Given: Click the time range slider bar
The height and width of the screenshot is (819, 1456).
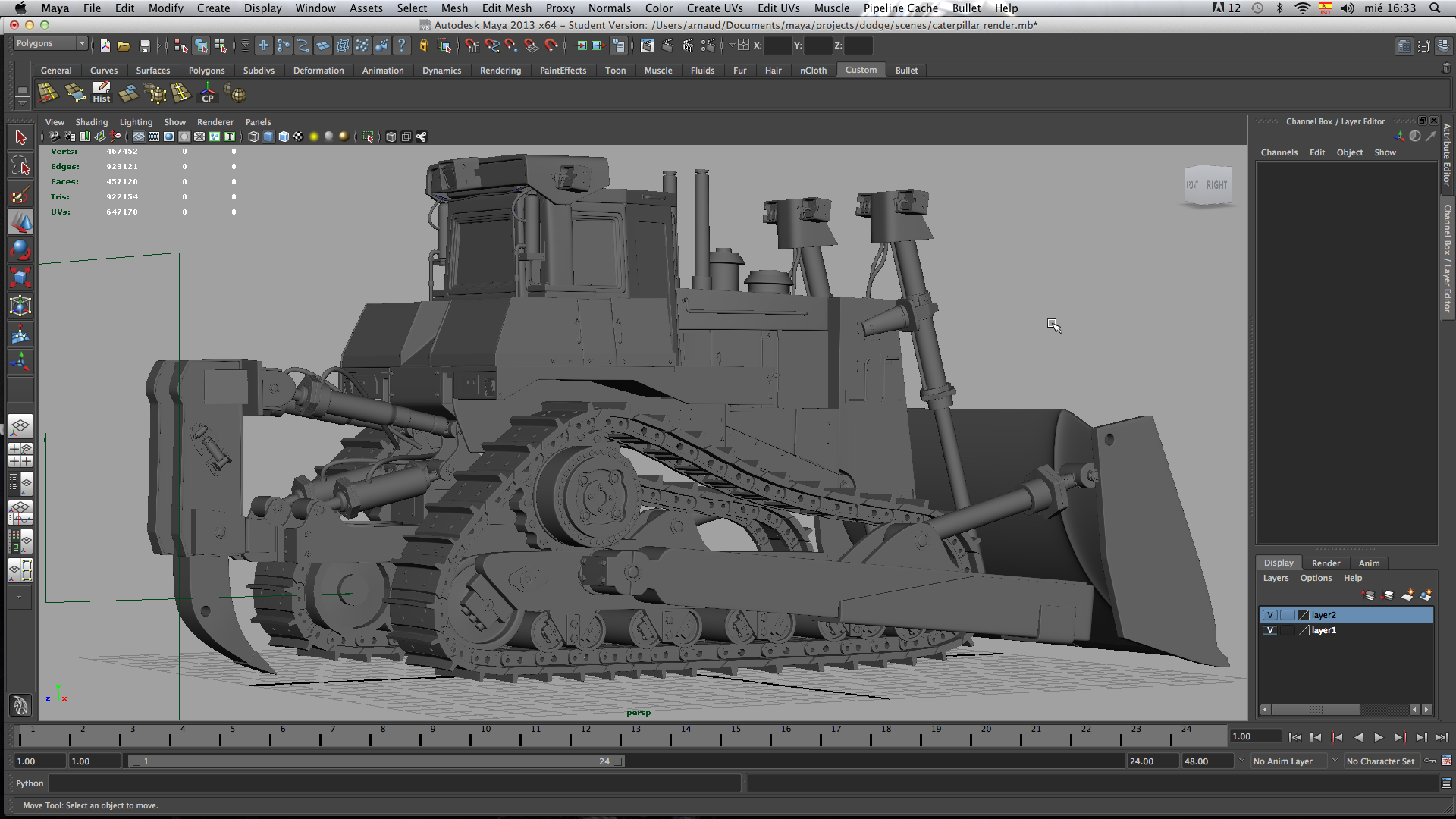Looking at the screenshot, I should pyautogui.click(x=377, y=761).
